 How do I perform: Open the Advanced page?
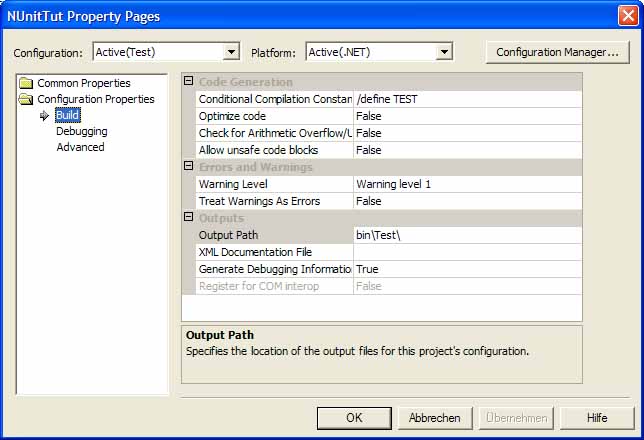coord(80,147)
